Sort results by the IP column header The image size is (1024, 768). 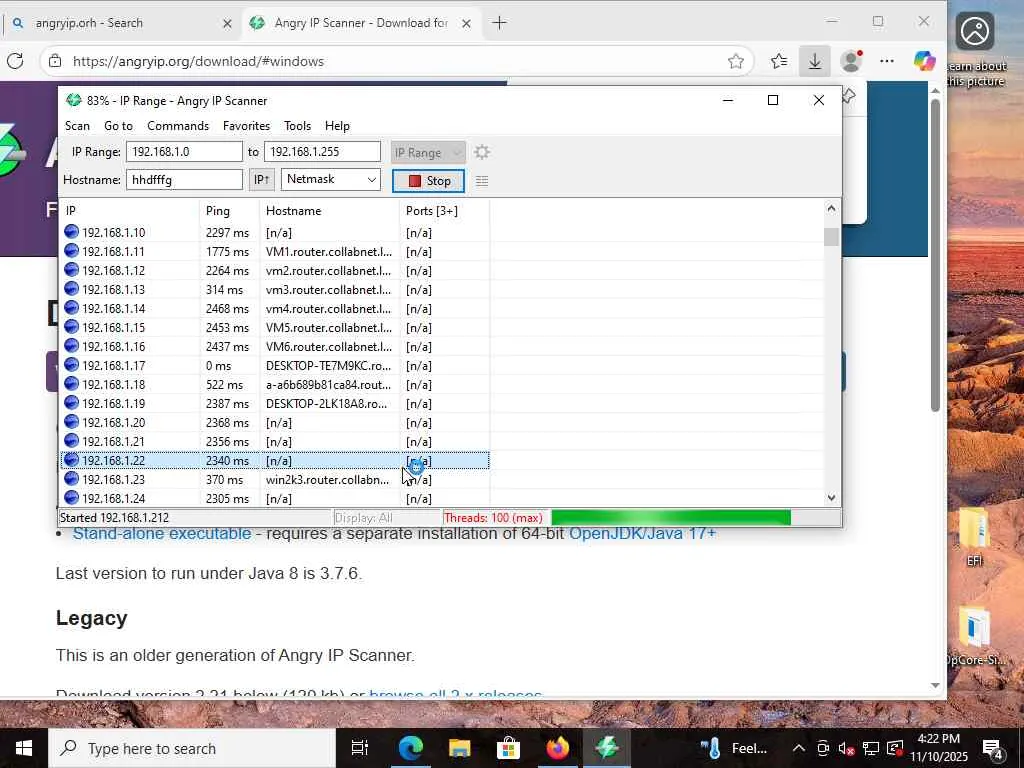(129, 211)
